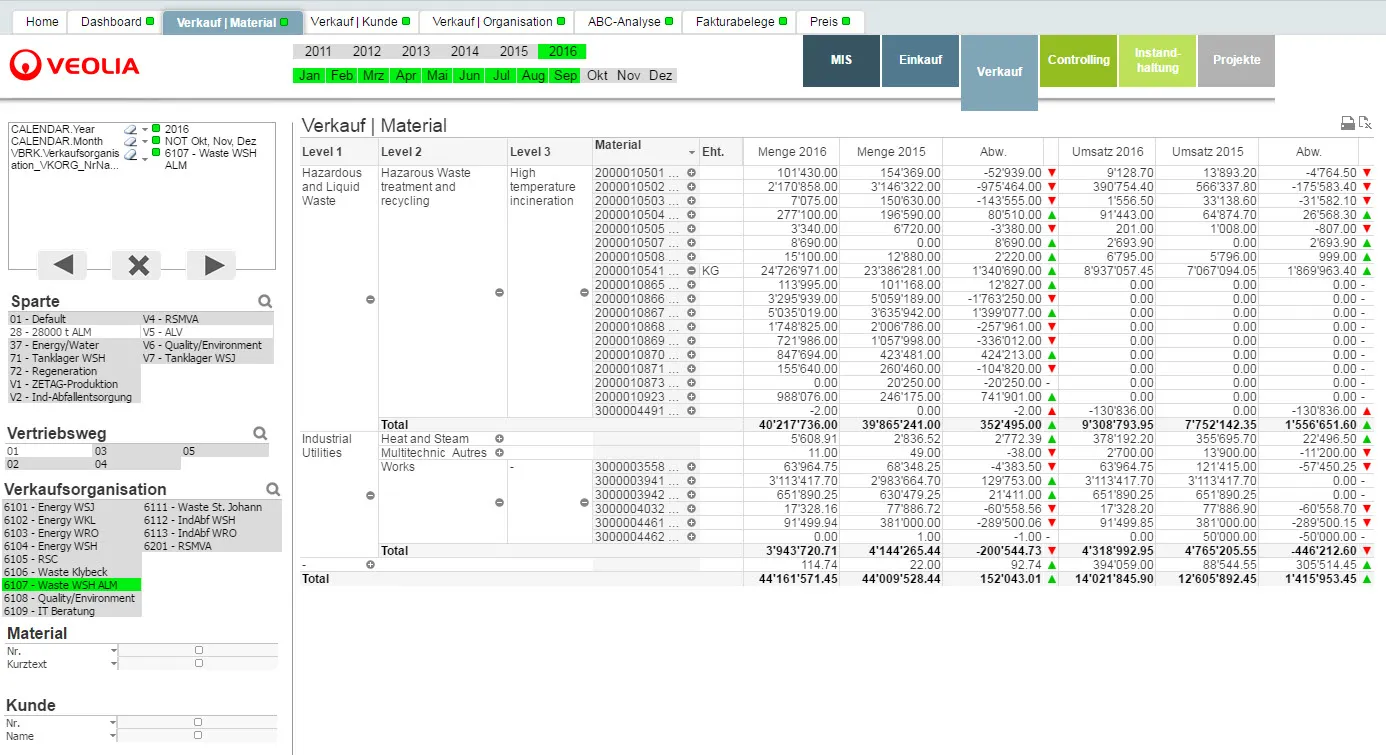
Task: Collapse the Hazardous and Liquid Waste level
Action: [x=370, y=299]
